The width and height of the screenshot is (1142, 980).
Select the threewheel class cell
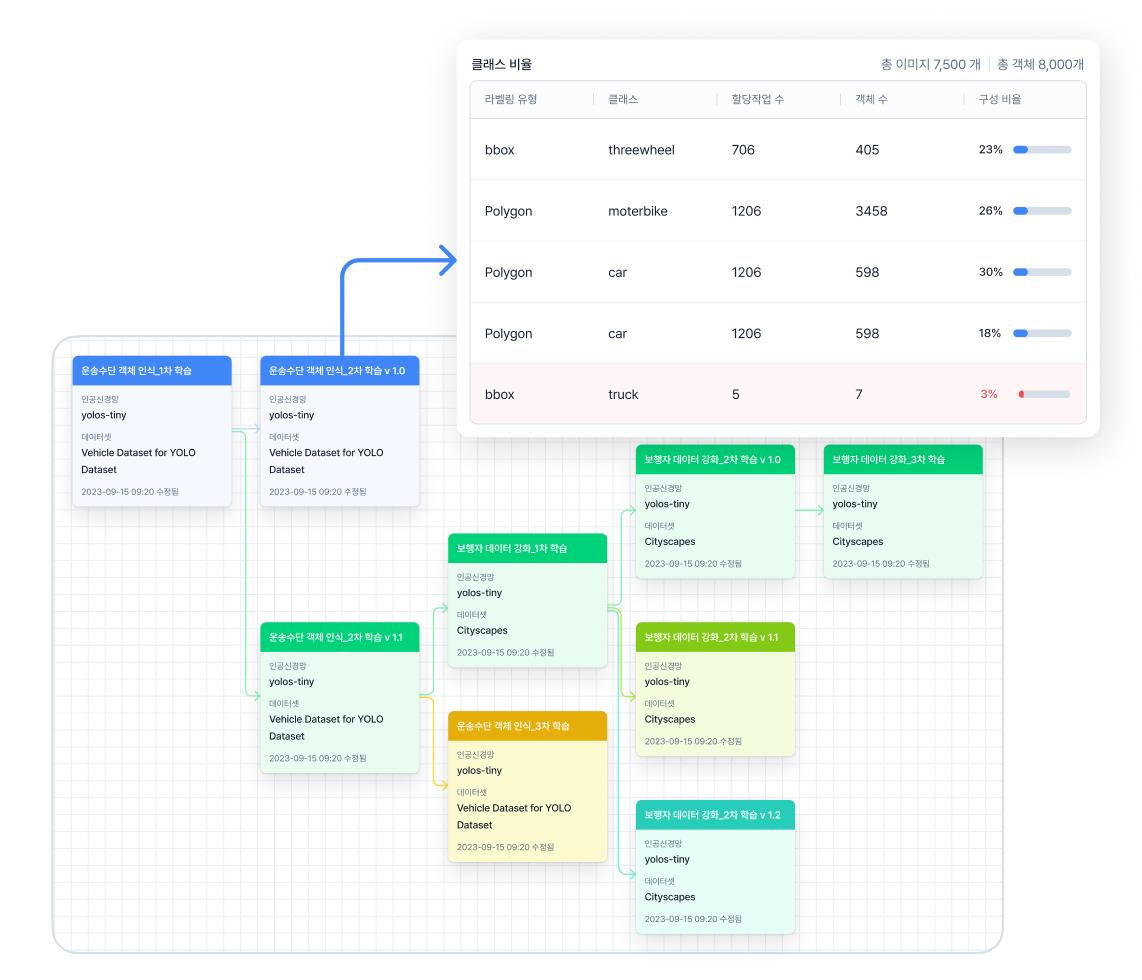click(641, 150)
